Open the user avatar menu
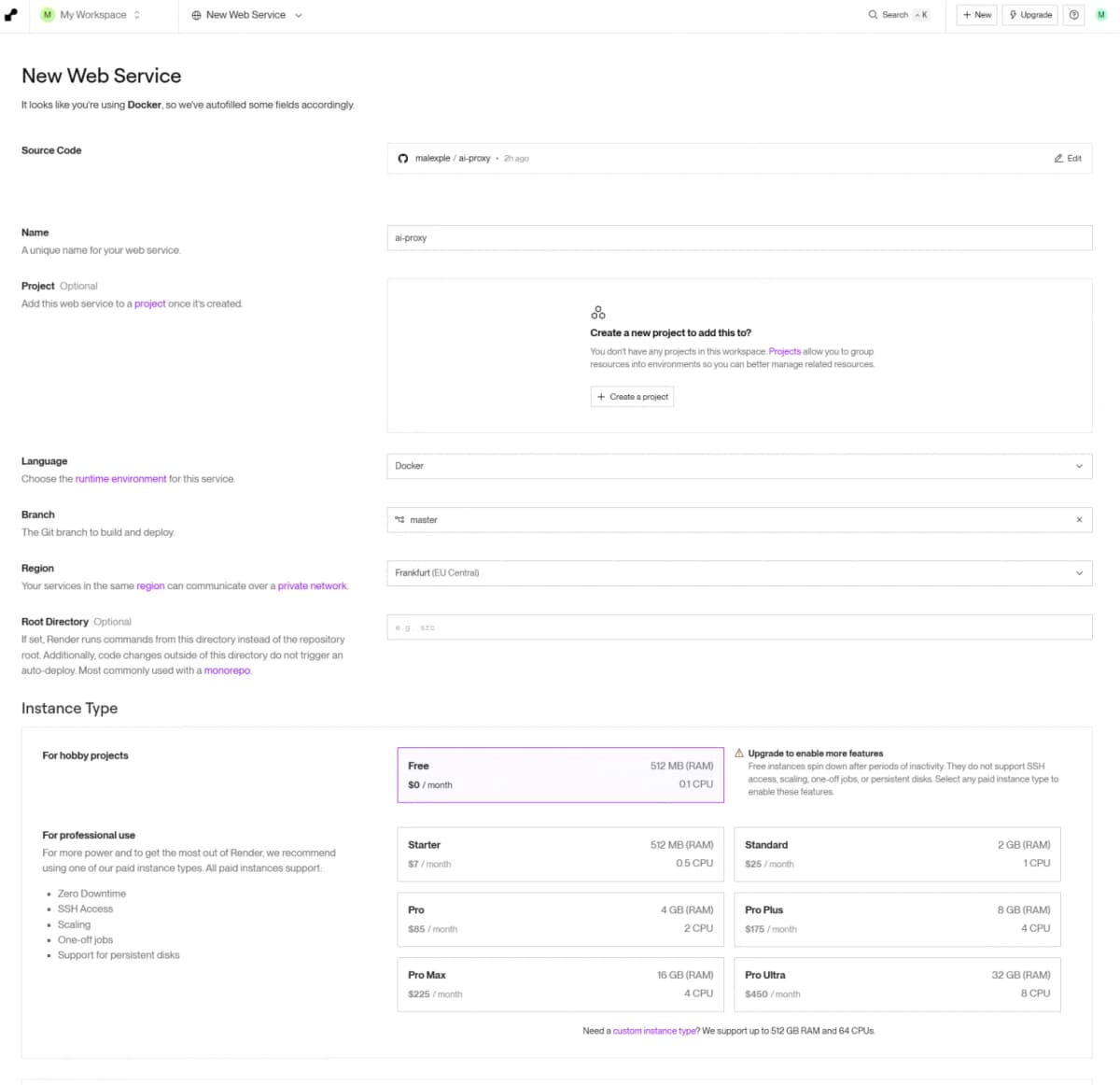The image size is (1120, 1085). coord(1101,15)
